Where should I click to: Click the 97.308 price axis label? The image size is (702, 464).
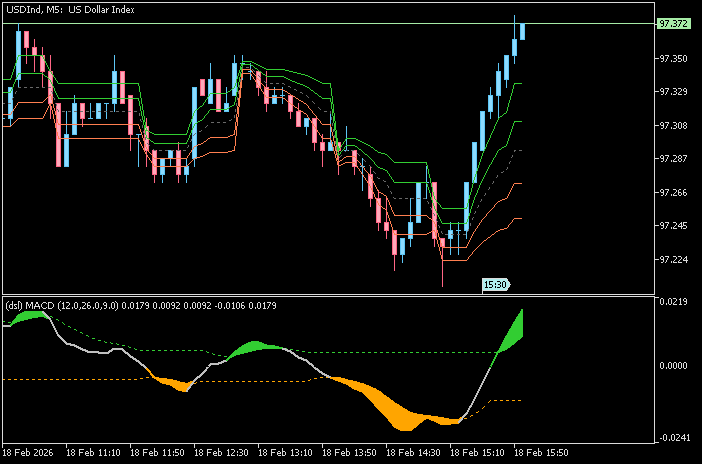pyautogui.click(x=673, y=125)
